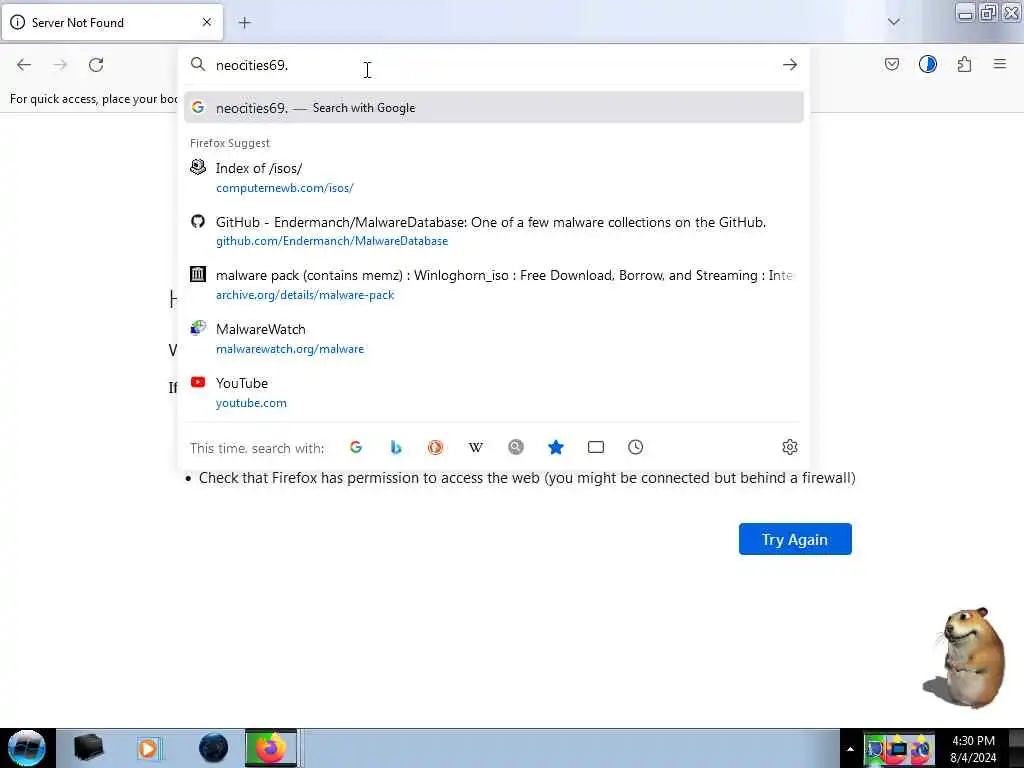The image size is (1024, 768).
Task: Open Save to Pocket icon
Action: coord(891,64)
